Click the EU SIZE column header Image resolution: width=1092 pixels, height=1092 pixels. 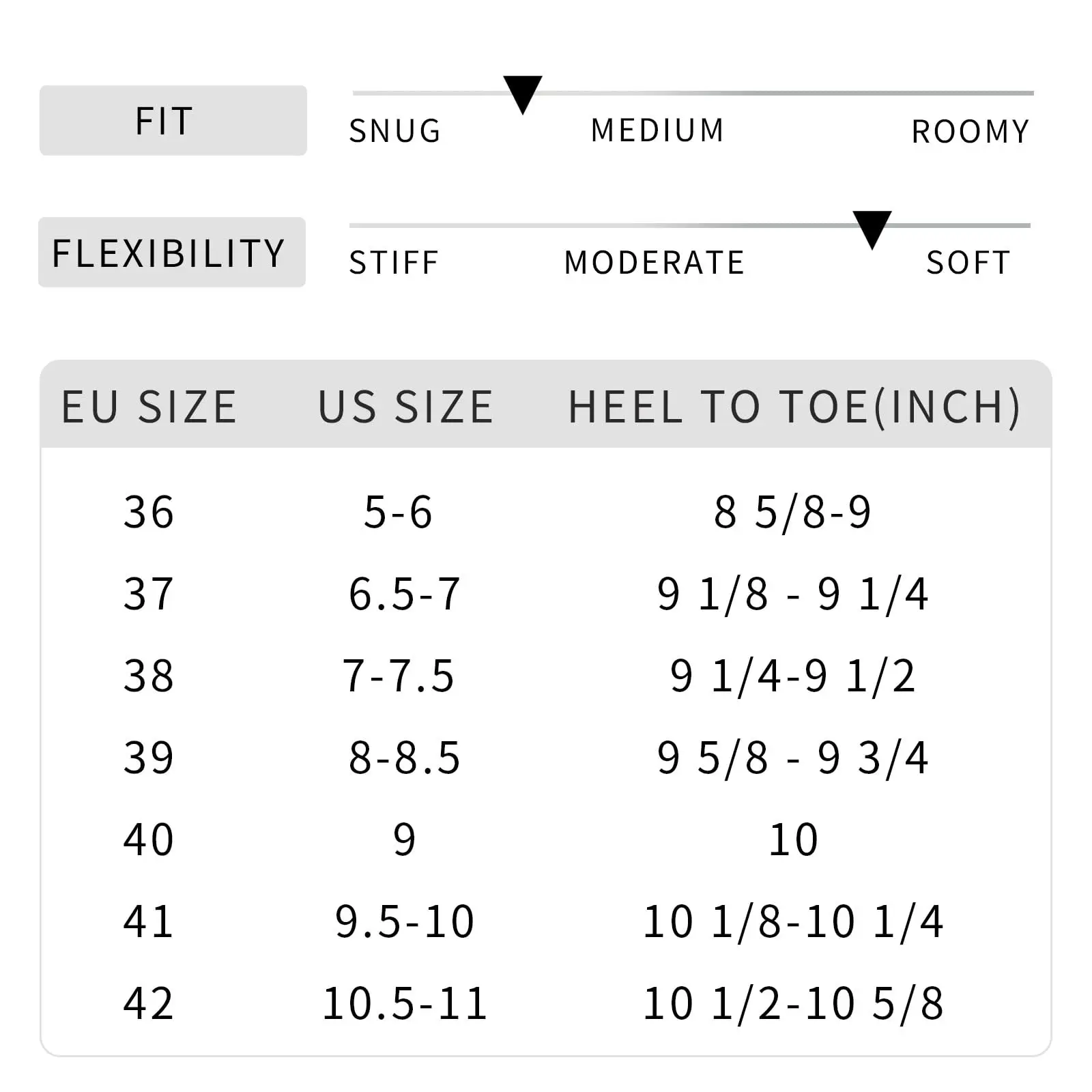[x=149, y=407]
